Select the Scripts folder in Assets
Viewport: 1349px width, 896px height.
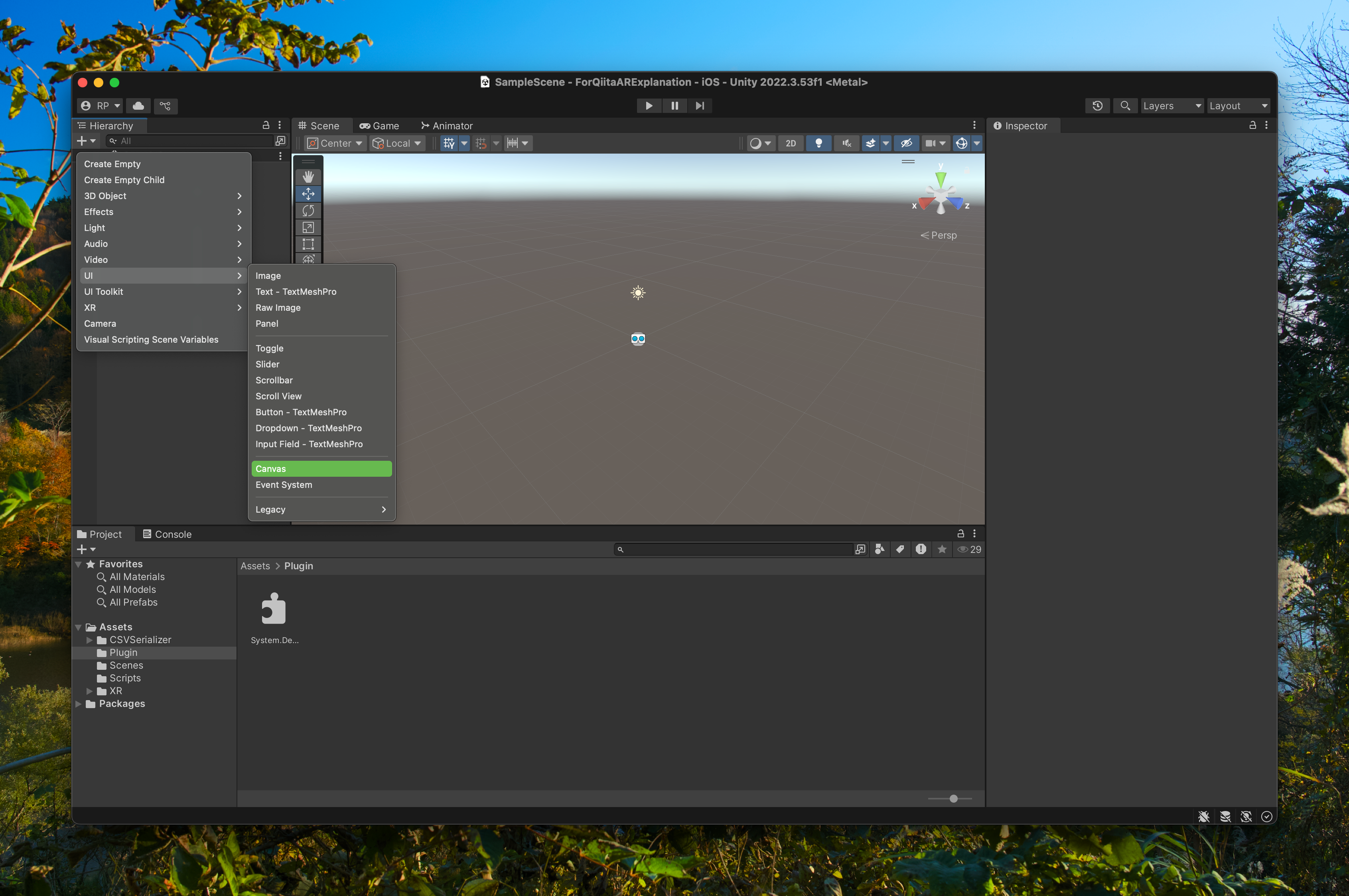point(125,678)
